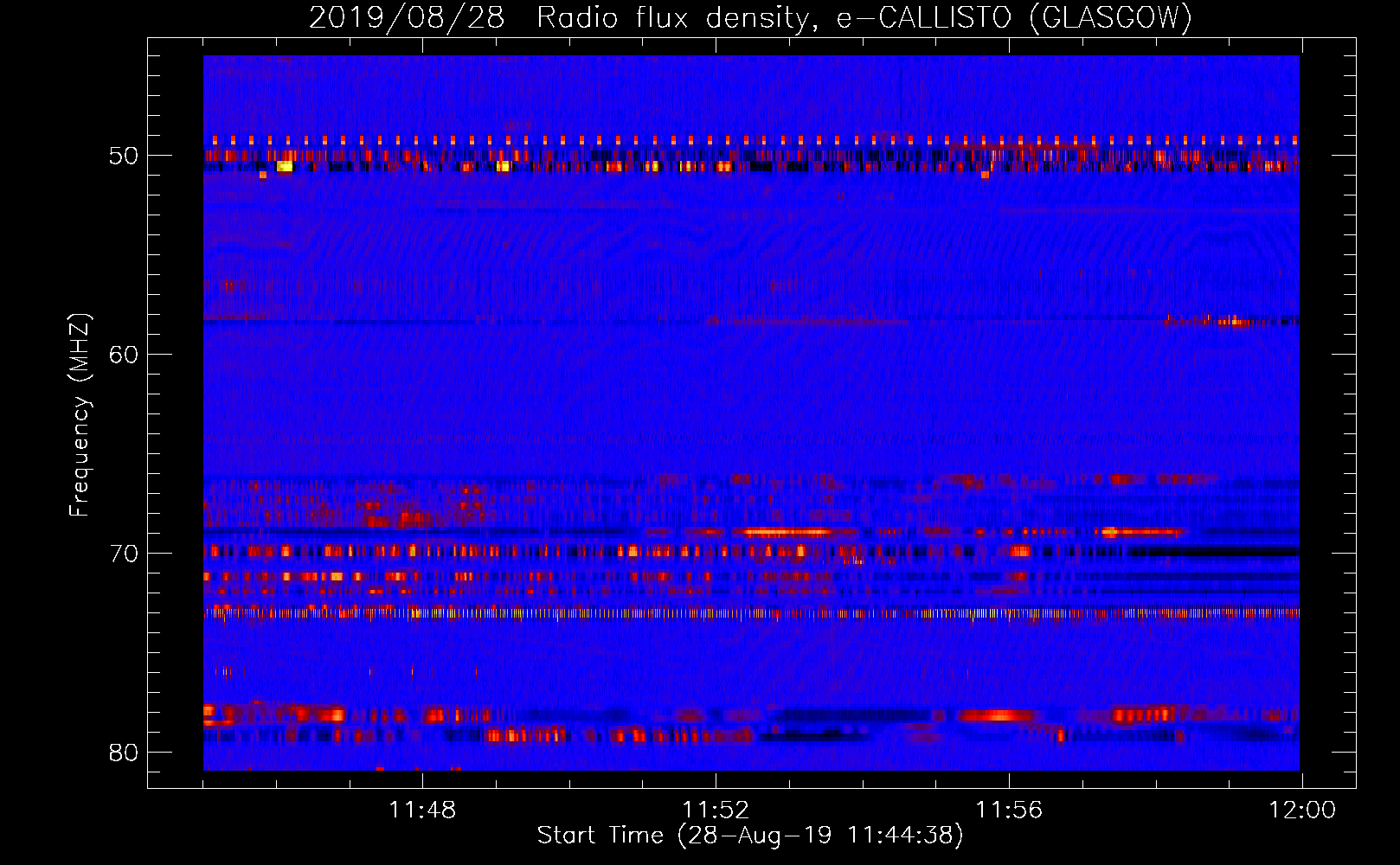The image size is (1400, 865).
Task: Click the 11:48 time tick label
Action: [422, 811]
